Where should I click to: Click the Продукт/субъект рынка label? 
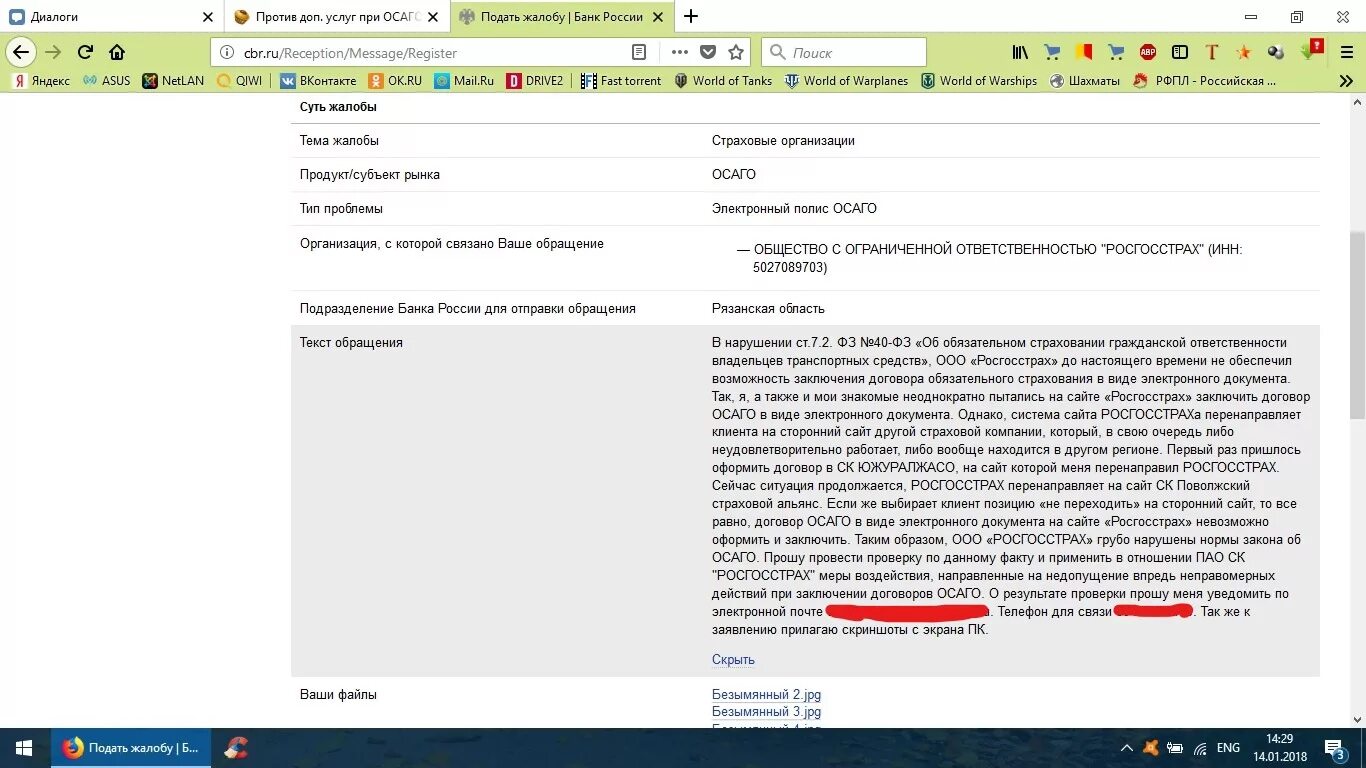point(370,175)
